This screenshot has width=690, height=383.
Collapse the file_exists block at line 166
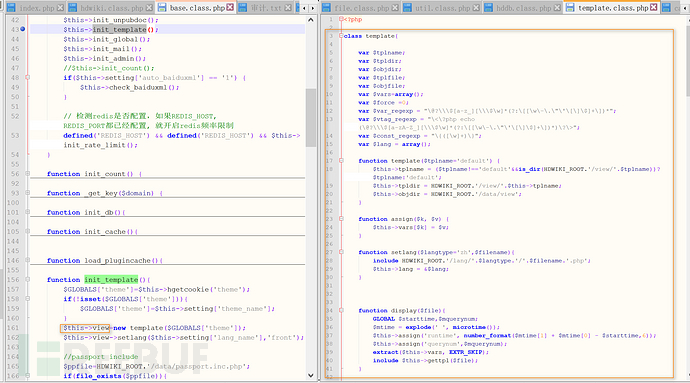tap(27, 376)
